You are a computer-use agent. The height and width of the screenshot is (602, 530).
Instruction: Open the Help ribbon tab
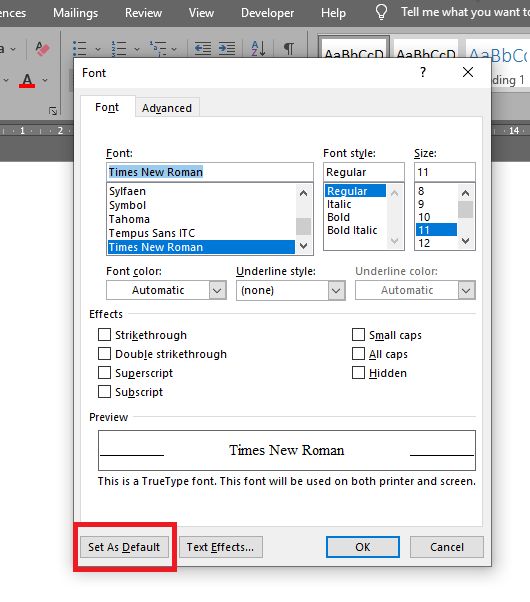click(x=333, y=13)
